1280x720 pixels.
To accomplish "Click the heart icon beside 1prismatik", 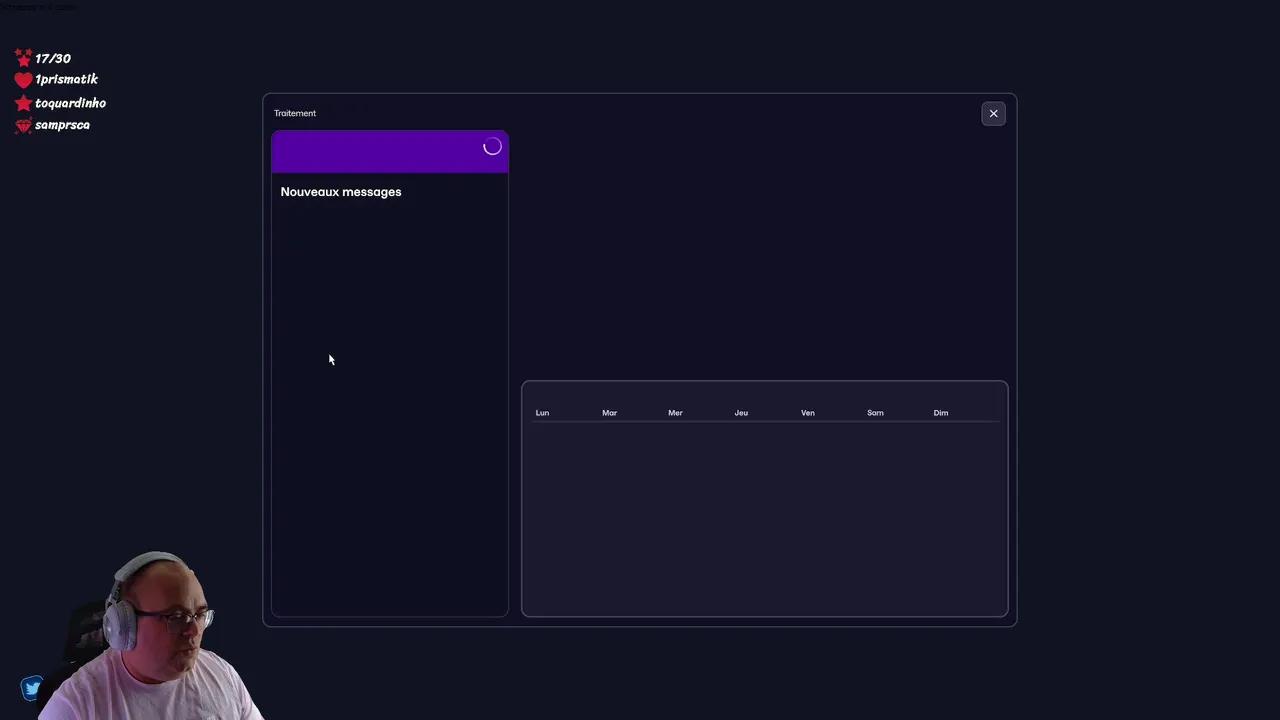I will point(23,80).
